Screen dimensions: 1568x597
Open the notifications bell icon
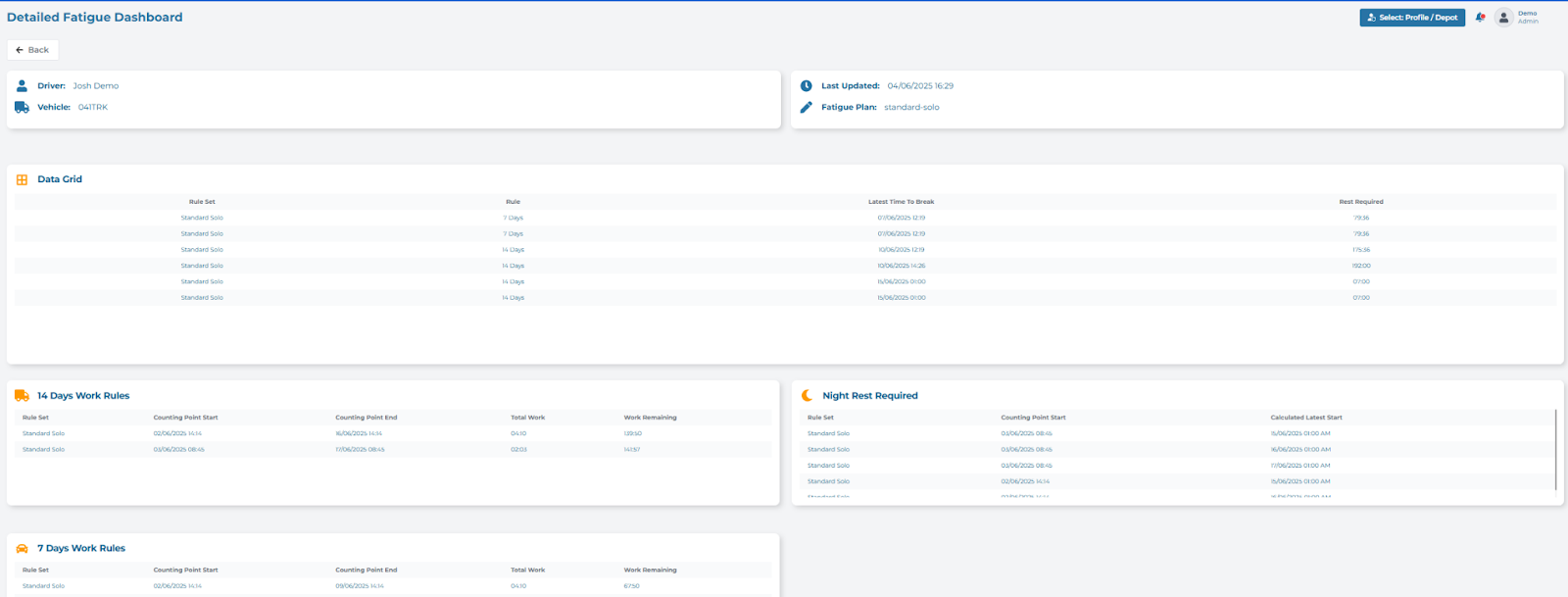point(1480,18)
